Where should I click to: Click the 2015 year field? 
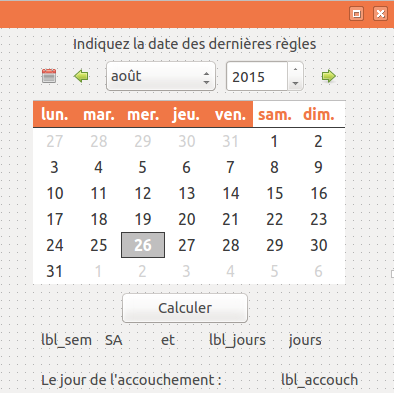tap(257, 76)
